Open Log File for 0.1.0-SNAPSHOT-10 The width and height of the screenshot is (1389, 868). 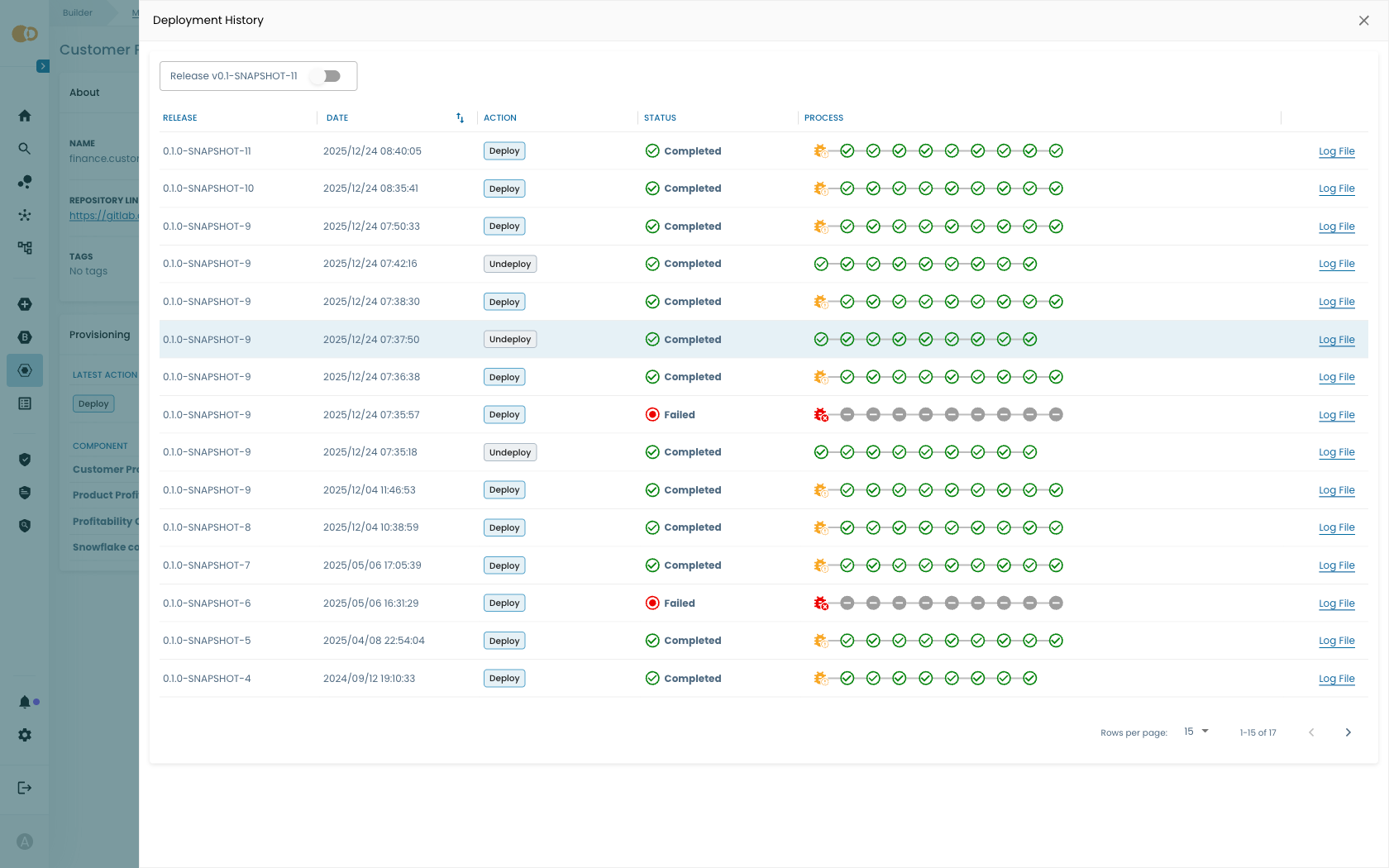(x=1336, y=188)
